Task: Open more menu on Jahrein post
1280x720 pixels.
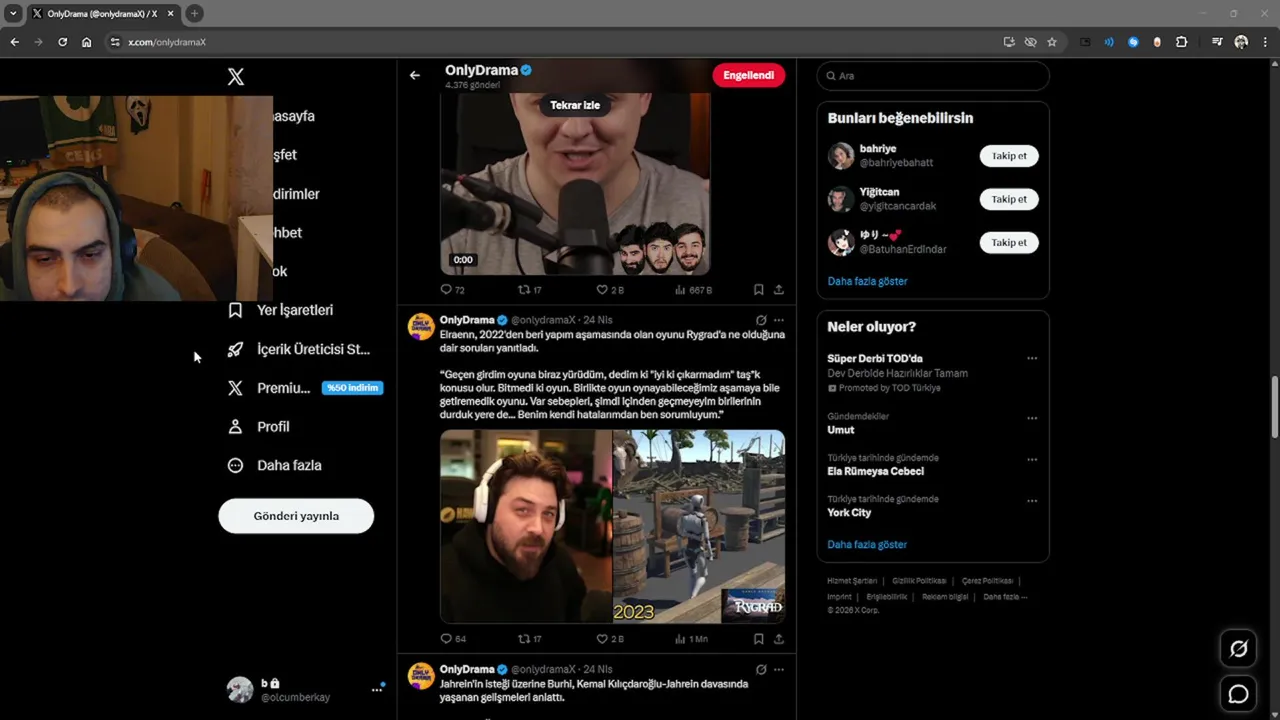Action: pyautogui.click(x=779, y=669)
